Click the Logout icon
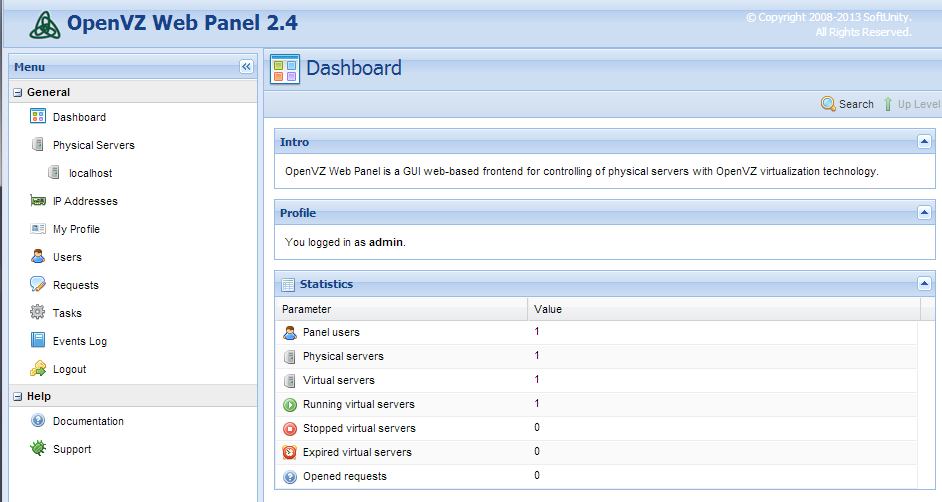 click(38, 368)
